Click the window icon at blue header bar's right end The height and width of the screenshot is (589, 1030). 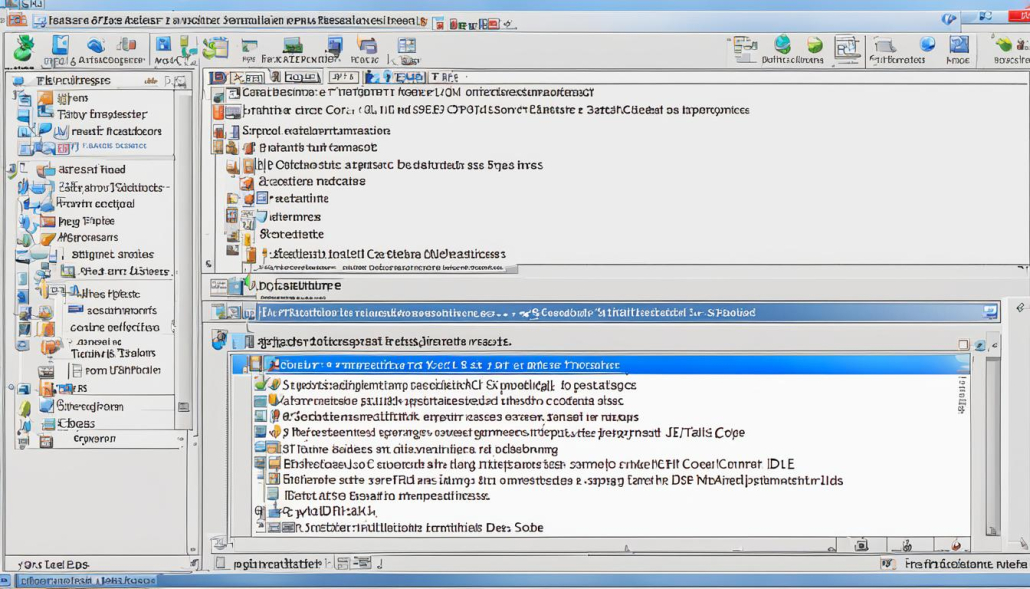(x=990, y=313)
